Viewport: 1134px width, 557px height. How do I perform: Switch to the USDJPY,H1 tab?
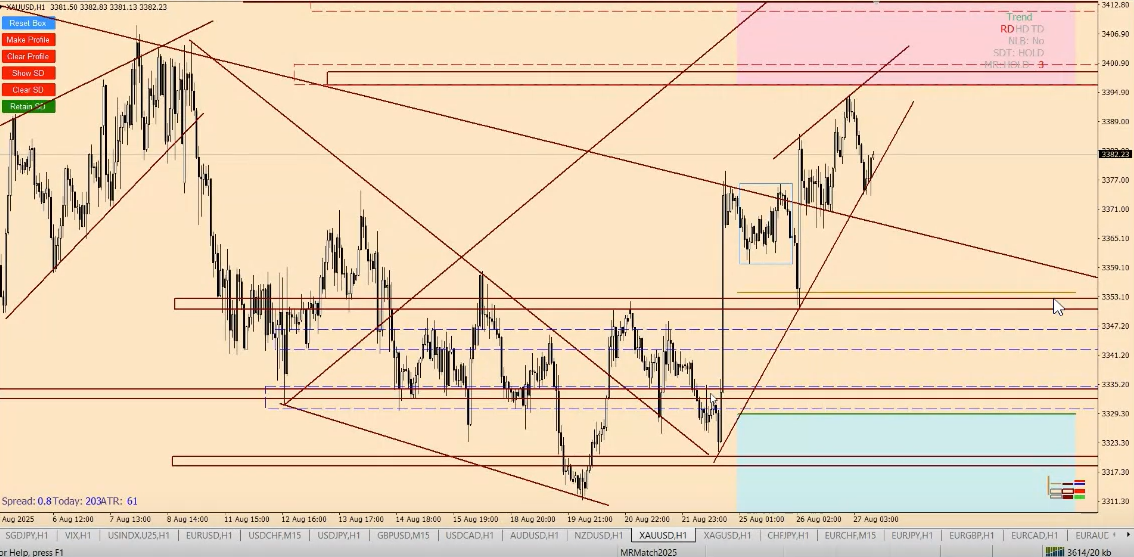pyautogui.click(x=340, y=536)
